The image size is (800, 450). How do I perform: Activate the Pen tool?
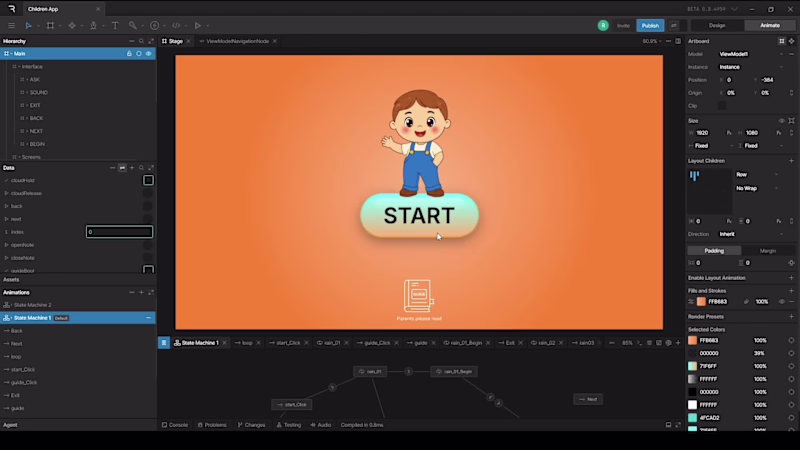(x=93, y=26)
